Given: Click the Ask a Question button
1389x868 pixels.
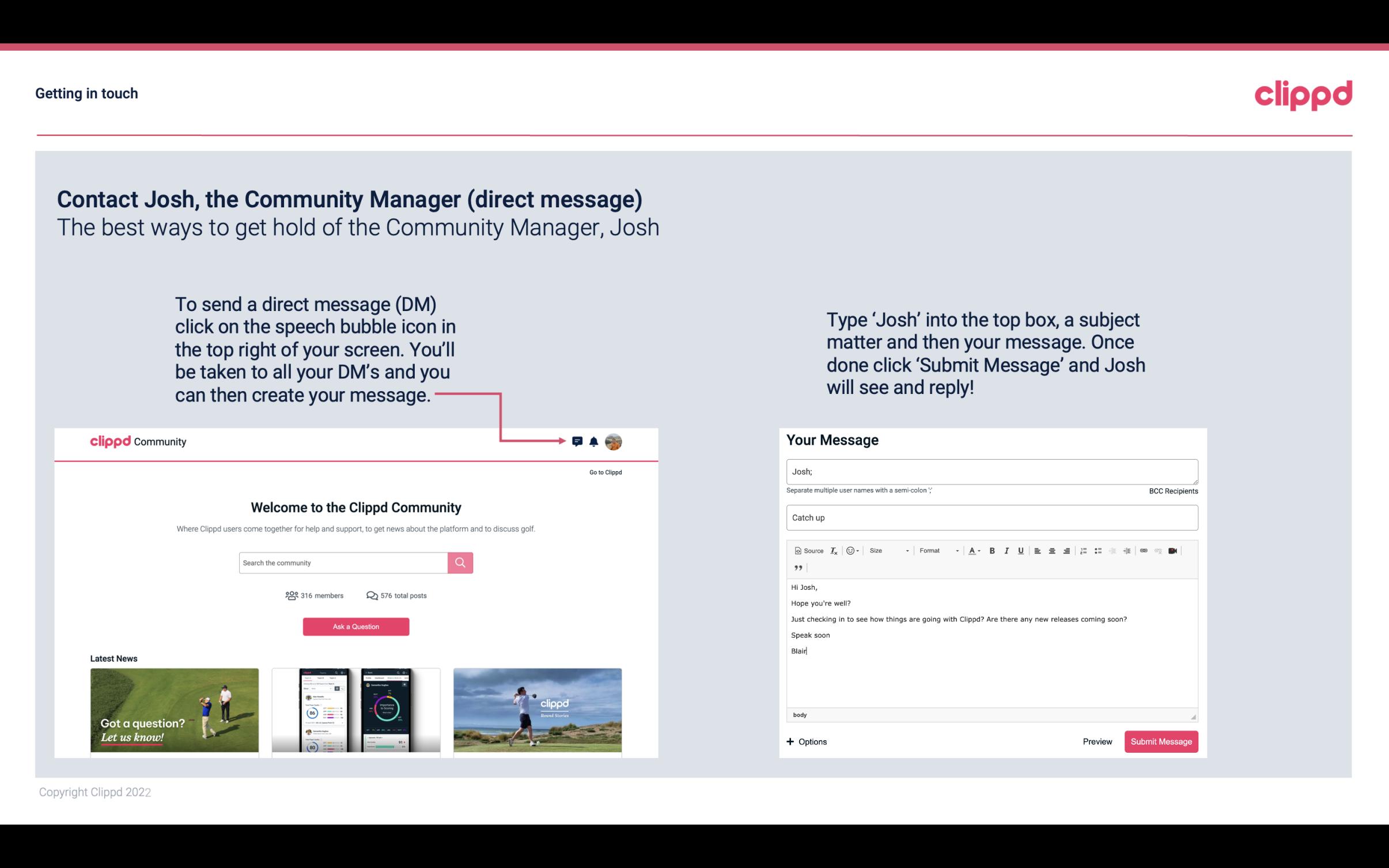Looking at the screenshot, I should (357, 626).
